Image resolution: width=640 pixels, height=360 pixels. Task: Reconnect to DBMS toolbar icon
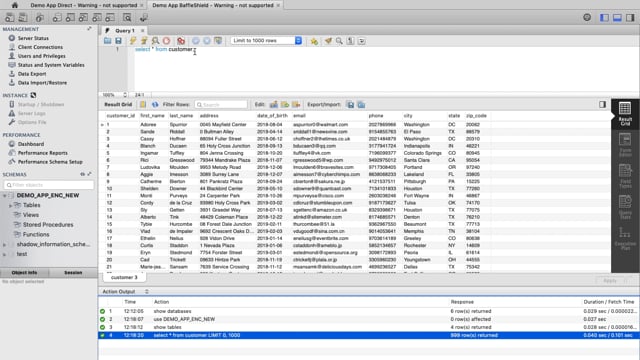tap(143, 18)
